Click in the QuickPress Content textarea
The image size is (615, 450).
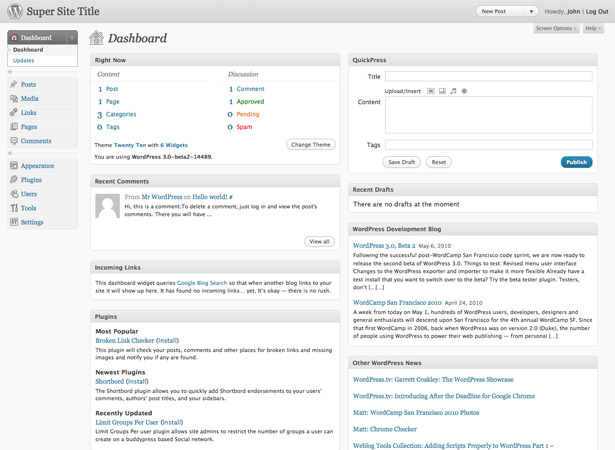[x=489, y=115]
